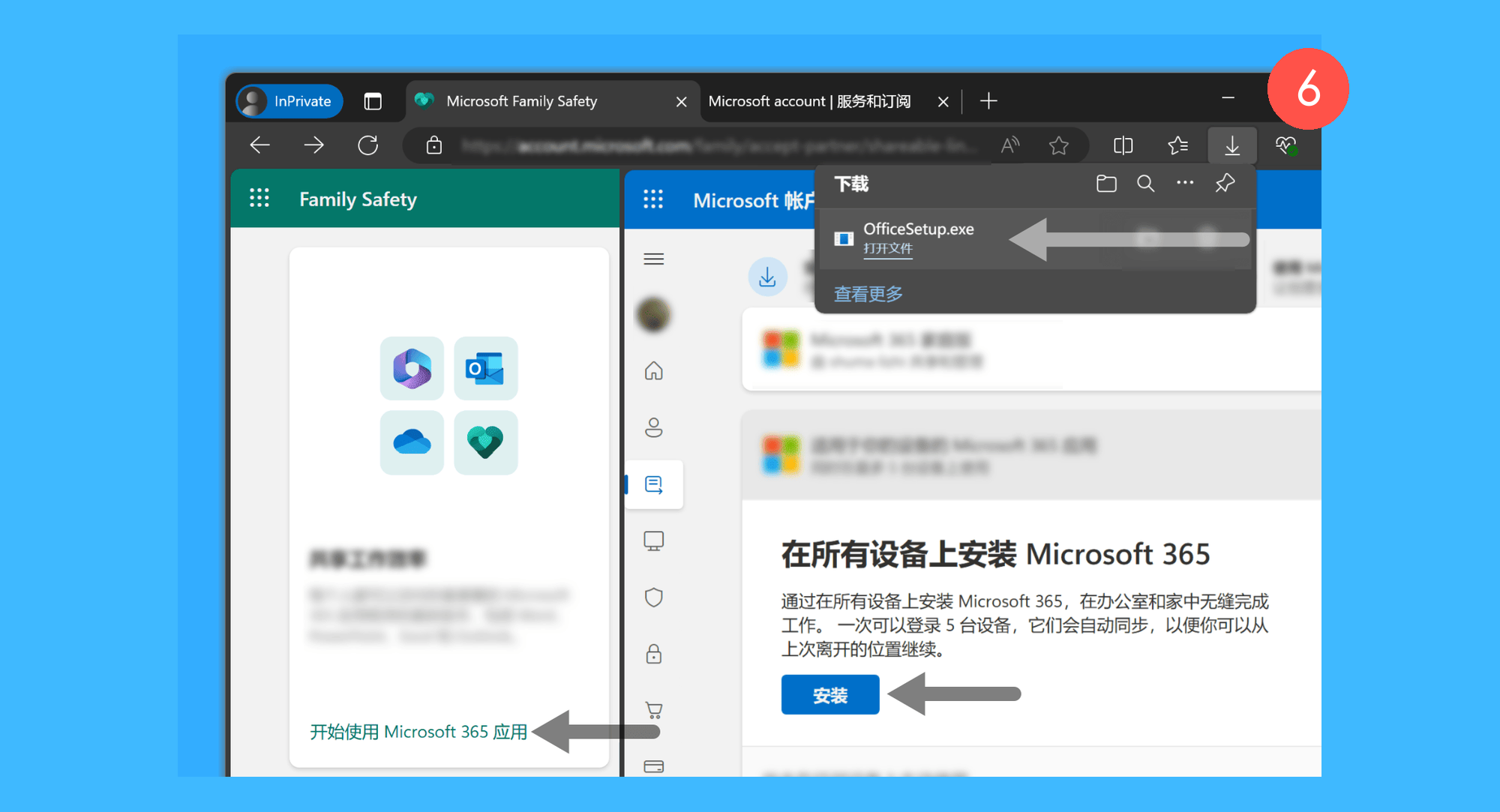Toggle the split screen view icon
Image resolution: width=1500 pixels, height=812 pixels.
[x=1123, y=145]
